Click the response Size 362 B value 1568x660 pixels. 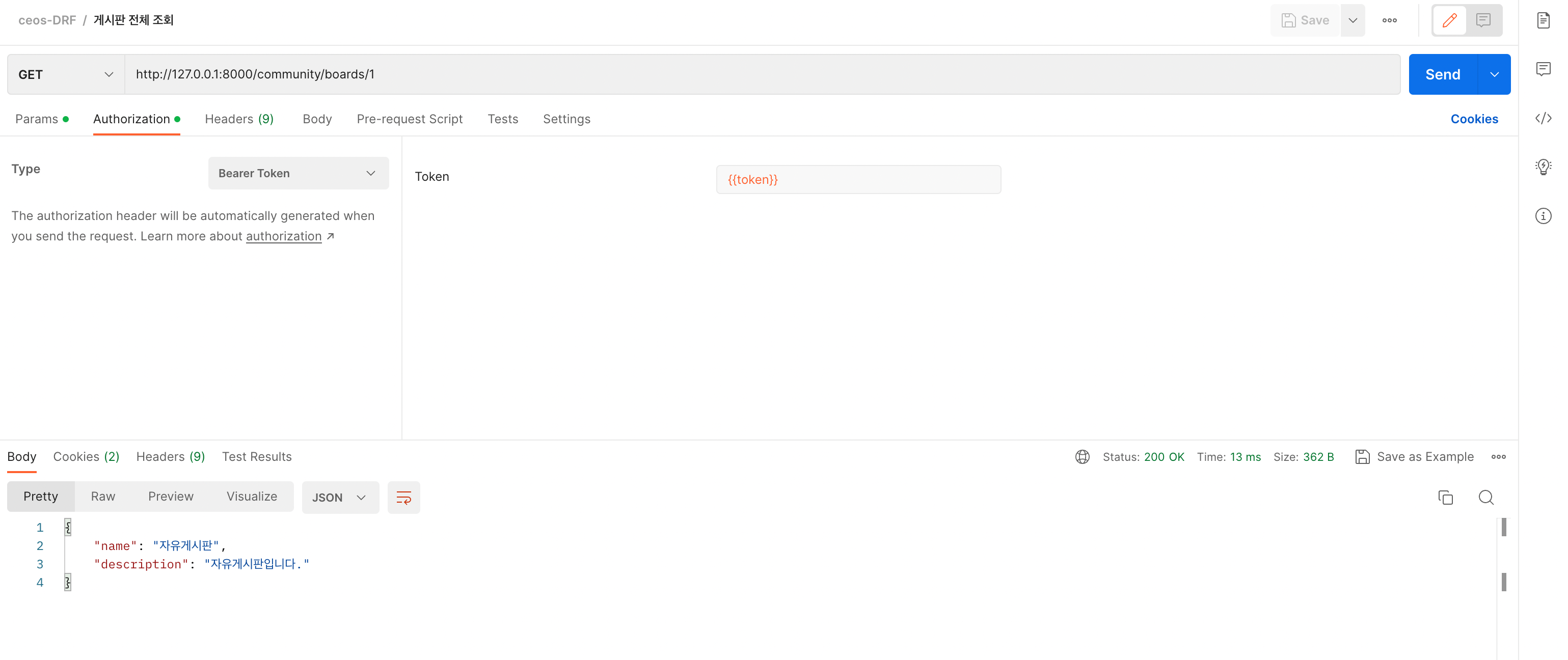point(1318,457)
